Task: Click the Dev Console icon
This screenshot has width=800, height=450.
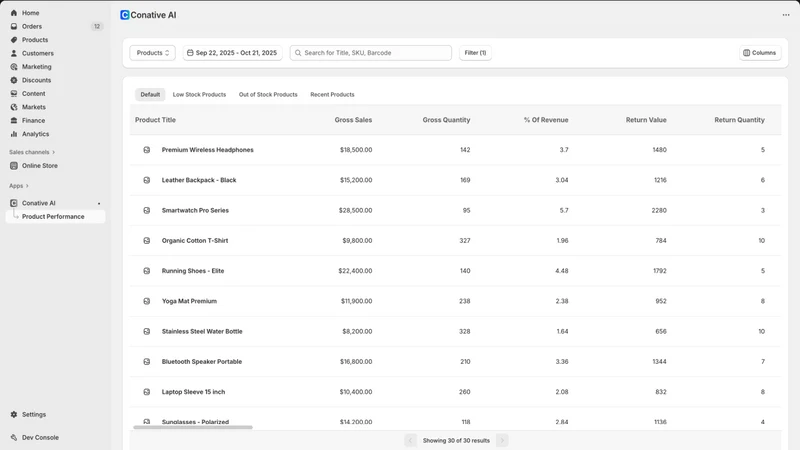Action: coord(14,438)
